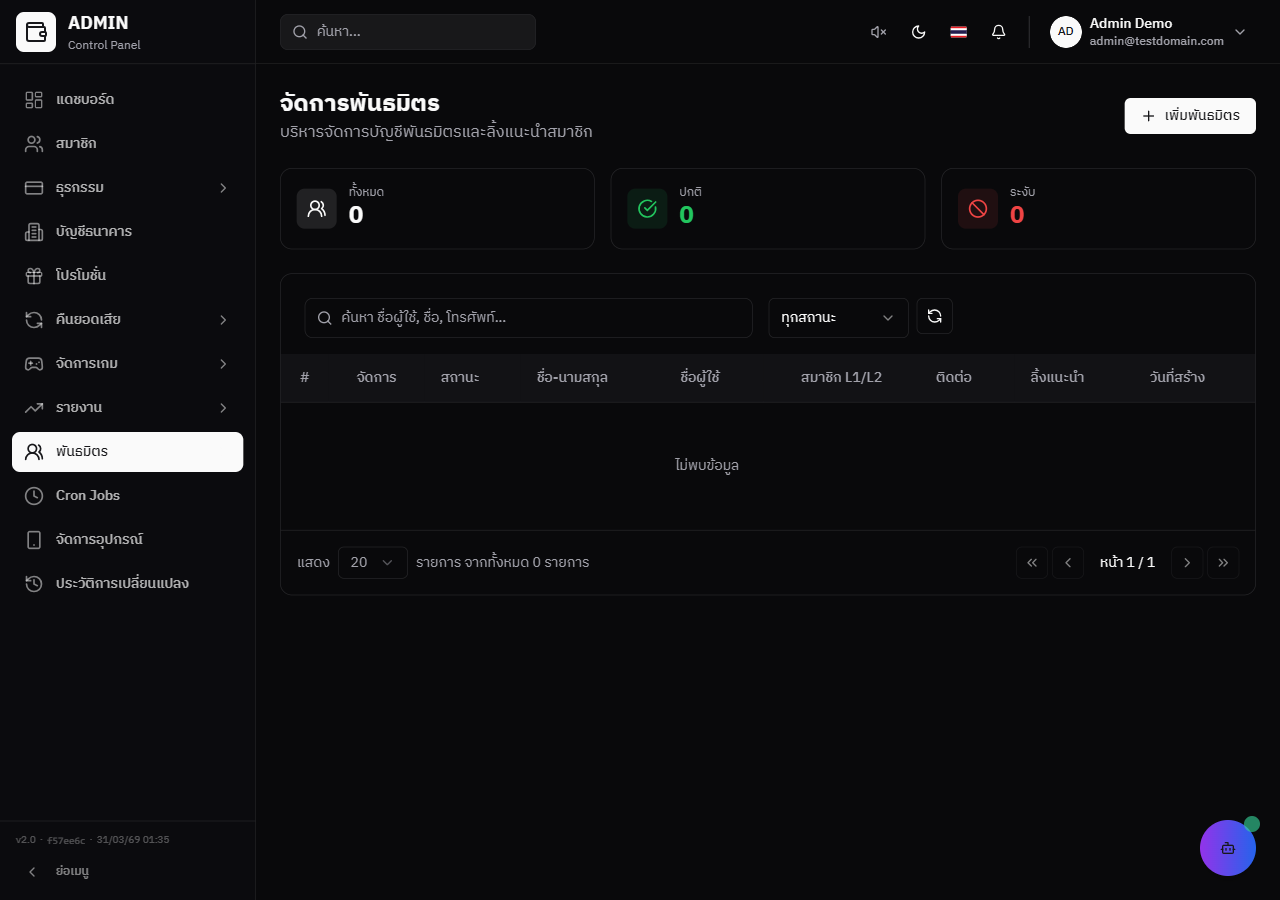This screenshot has height=900, width=1280.
Task: Click the history icon beside ประวัติการเปลี่ยนแปลง
Action: 34,584
